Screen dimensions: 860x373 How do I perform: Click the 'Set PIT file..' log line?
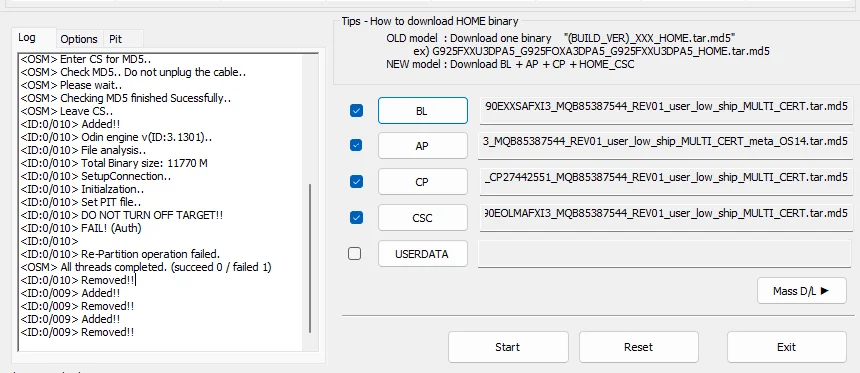point(81,202)
